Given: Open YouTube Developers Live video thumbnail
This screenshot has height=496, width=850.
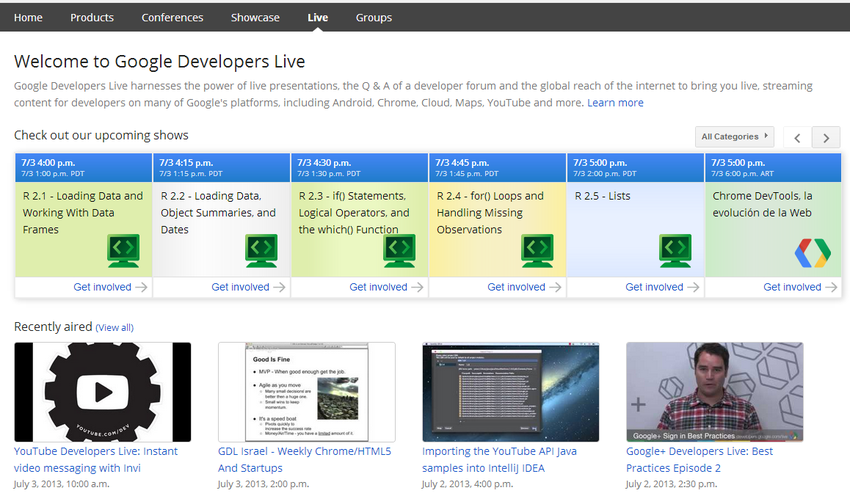Looking at the screenshot, I should click(103, 392).
